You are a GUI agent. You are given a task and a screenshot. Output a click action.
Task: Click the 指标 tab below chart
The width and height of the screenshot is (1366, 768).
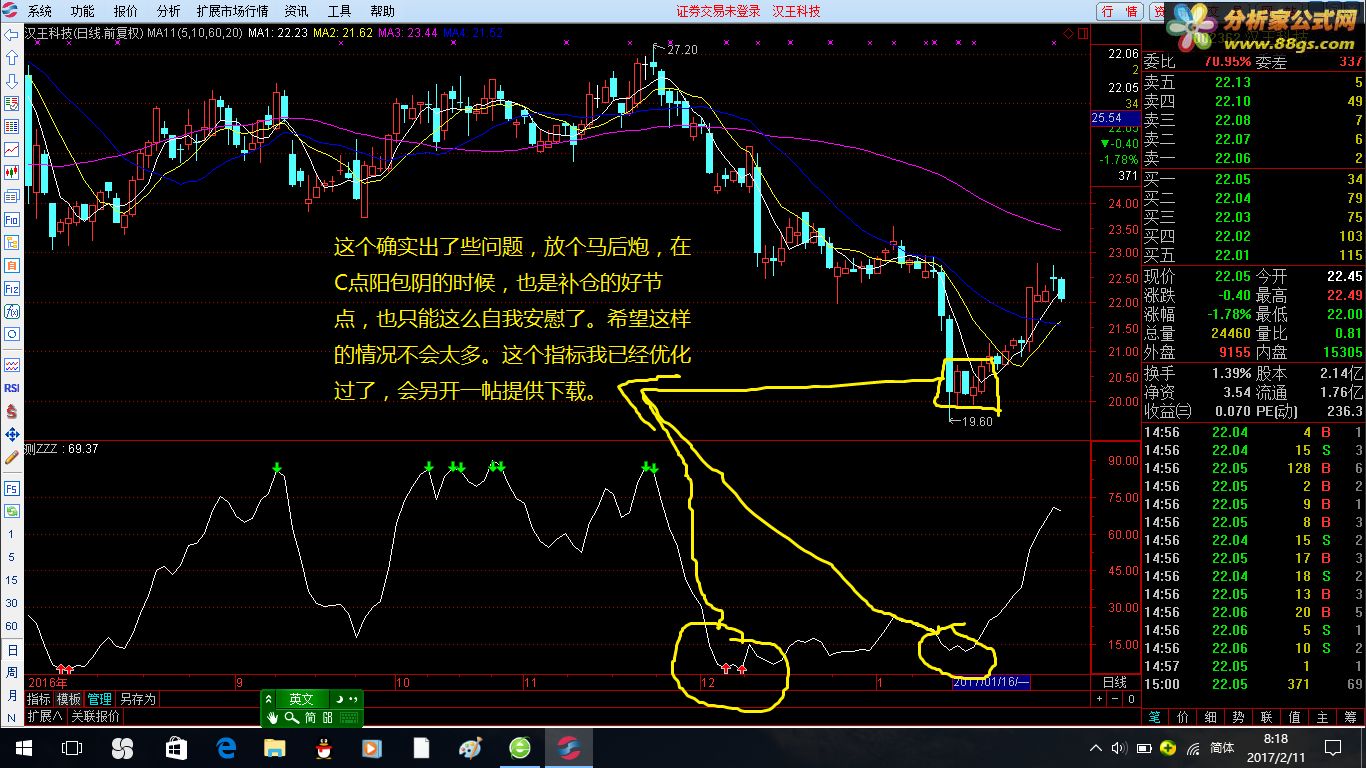click(x=39, y=699)
